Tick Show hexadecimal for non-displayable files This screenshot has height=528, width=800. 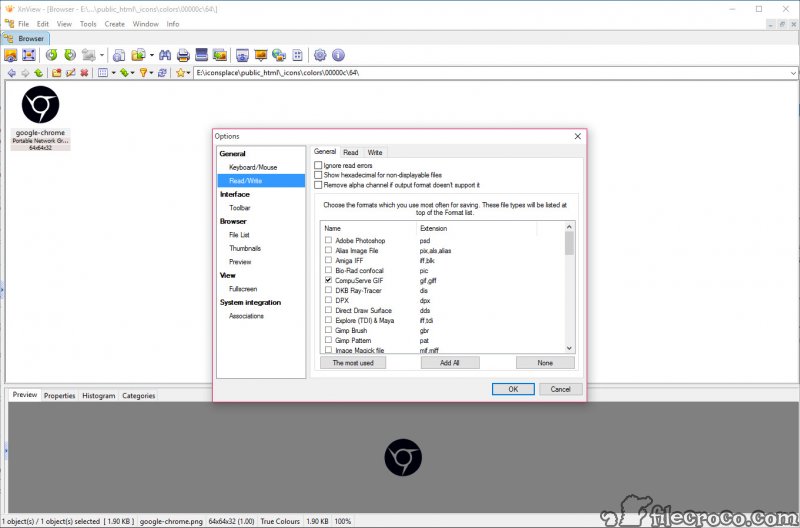[318, 175]
